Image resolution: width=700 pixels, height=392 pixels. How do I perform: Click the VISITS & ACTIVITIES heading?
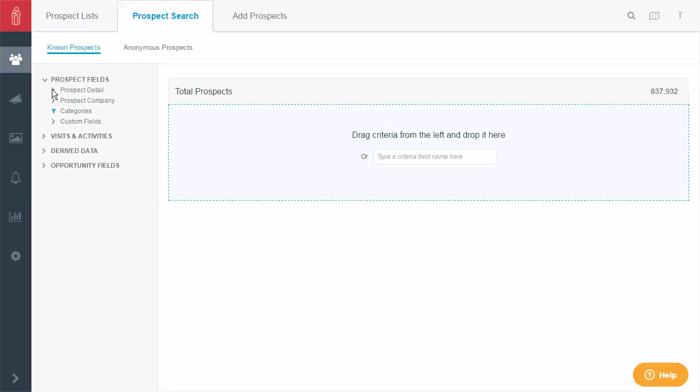point(81,136)
